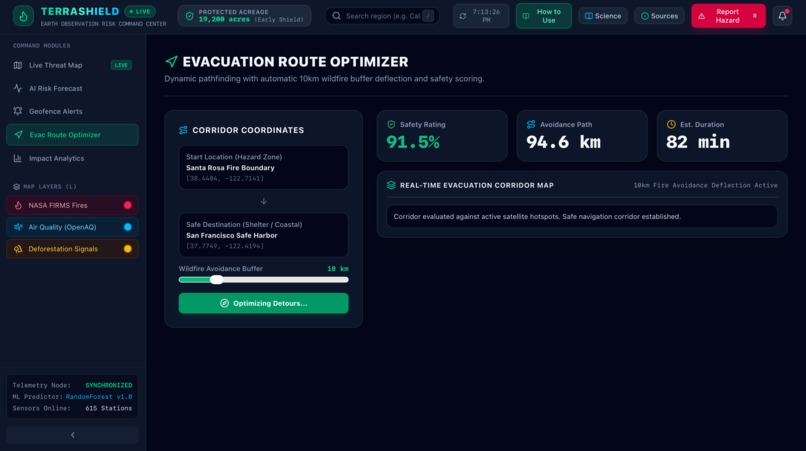Click the LIVE status badge in header
The height and width of the screenshot is (451, 806).
point(140,11)
